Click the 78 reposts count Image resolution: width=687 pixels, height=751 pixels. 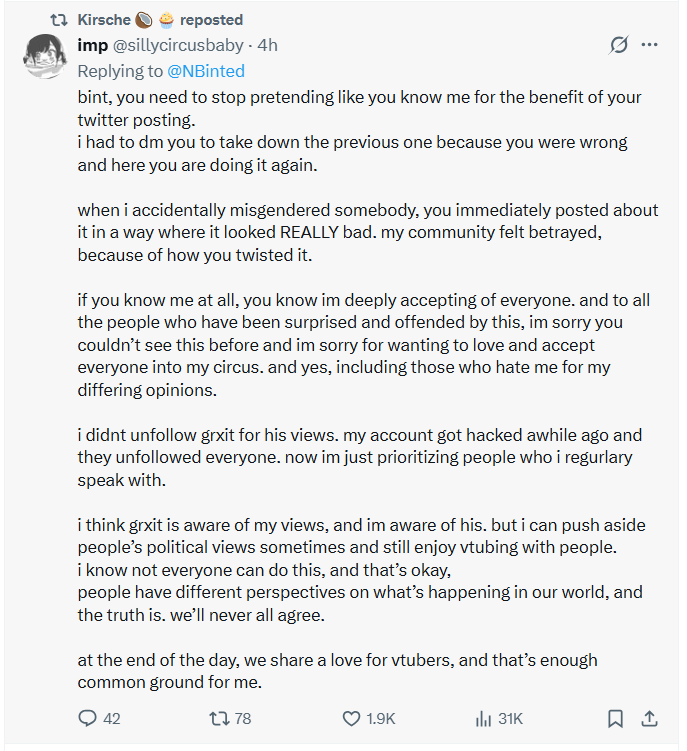(242, 718)
